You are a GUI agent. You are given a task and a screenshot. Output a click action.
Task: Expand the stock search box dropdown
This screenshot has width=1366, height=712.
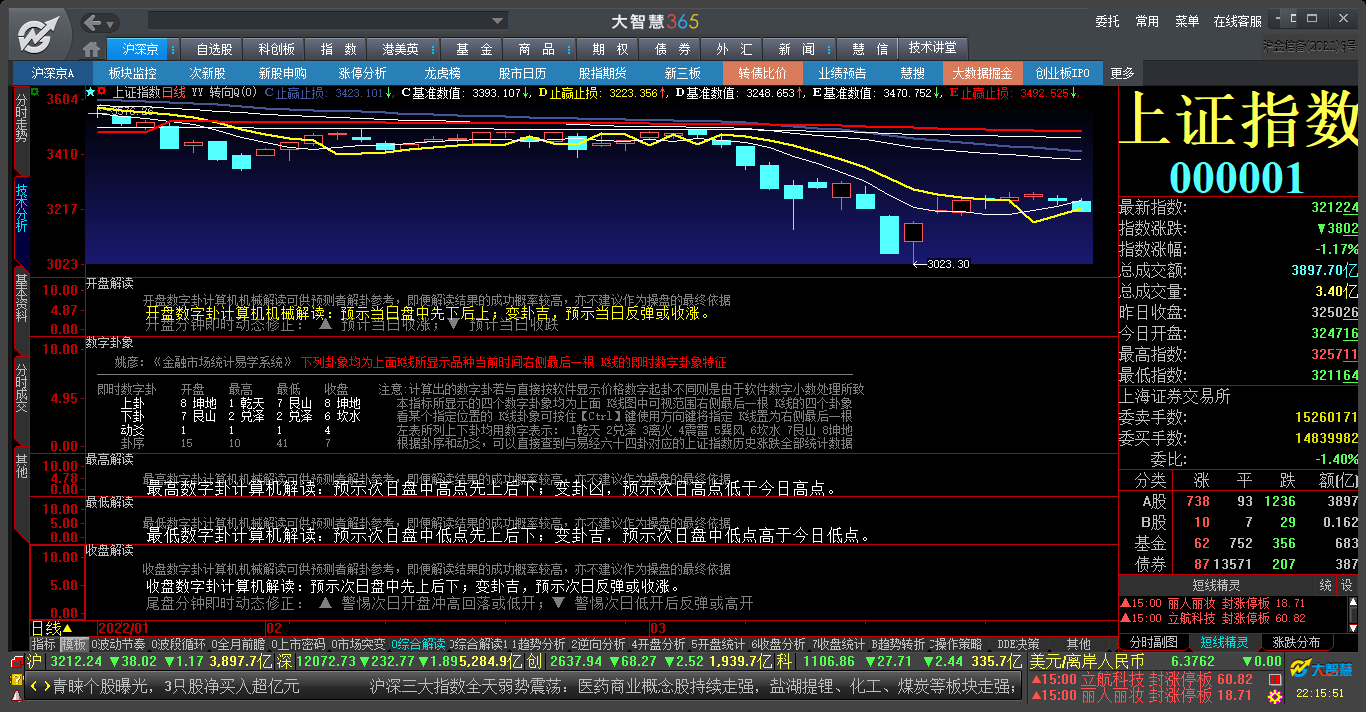click(x=499, y=21)
